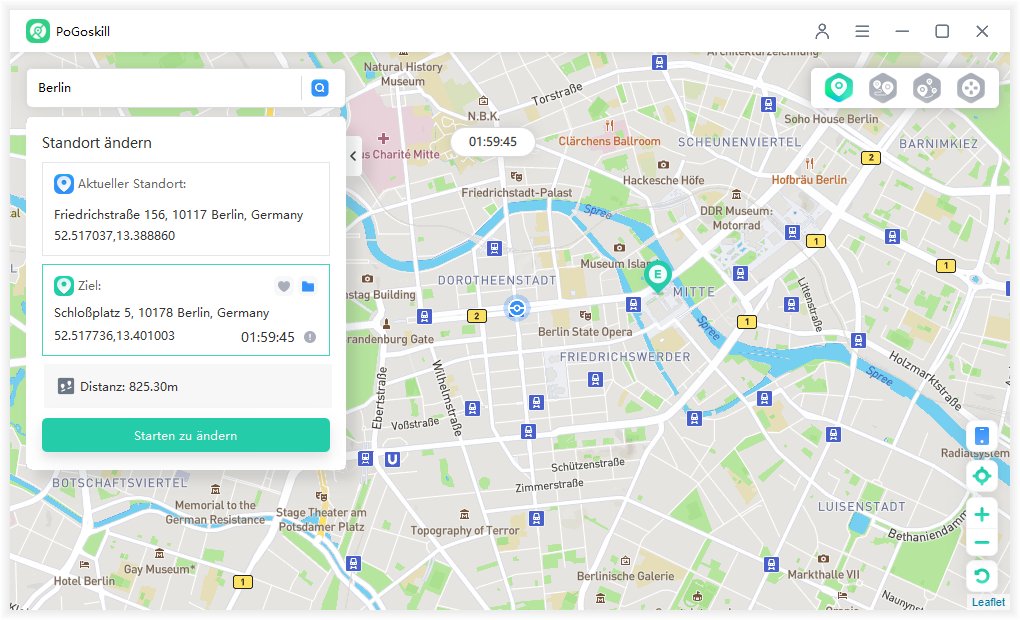Click the phone device icon on map
The width and height of the screenshot is (1020, 620).
(982, 436)
